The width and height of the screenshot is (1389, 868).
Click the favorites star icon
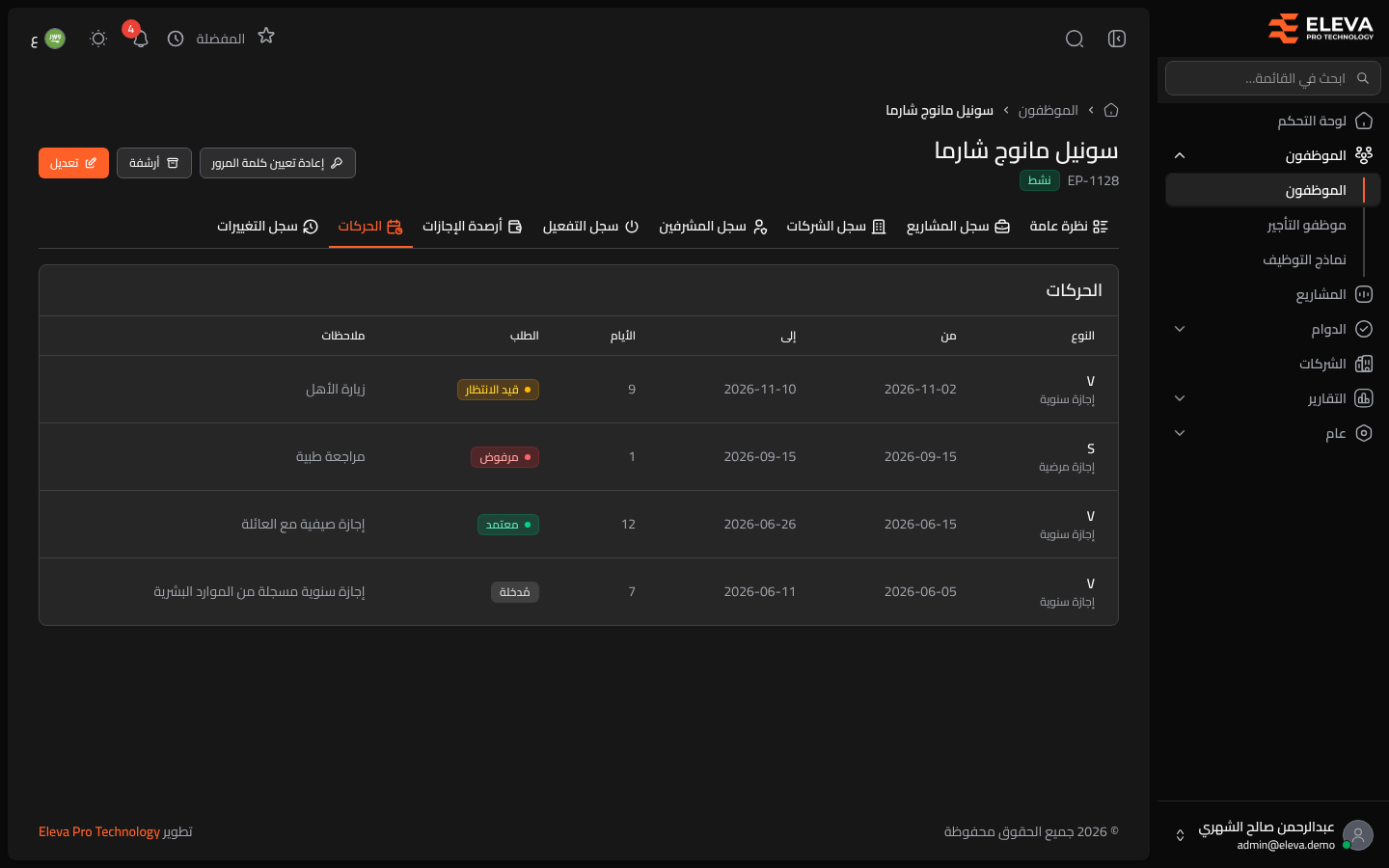[x=266, y=36]
